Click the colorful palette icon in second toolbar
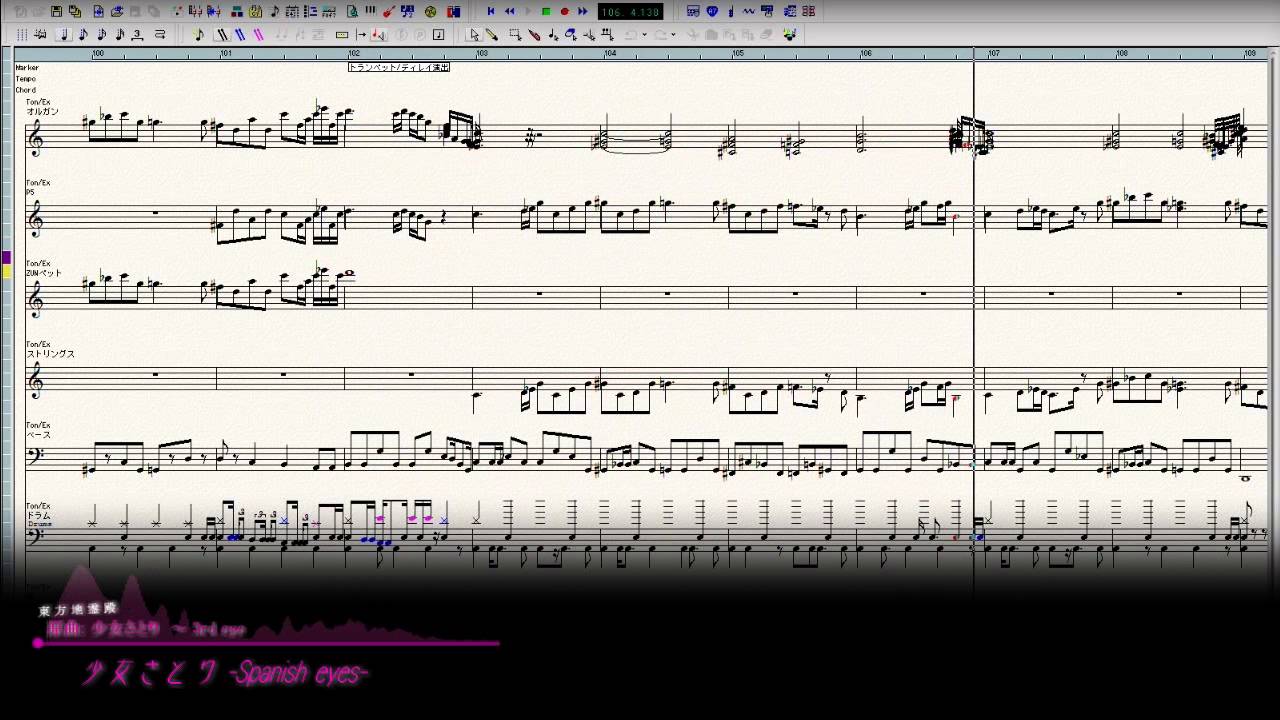 (790, 34)
